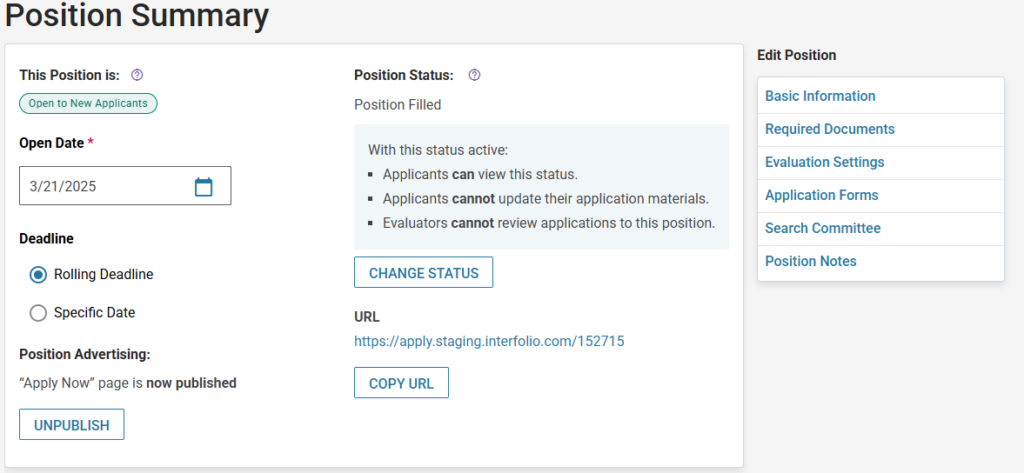Click help icon beside This Position is
This screenshot has width=1024, height=473.
(x=136, y=75)
